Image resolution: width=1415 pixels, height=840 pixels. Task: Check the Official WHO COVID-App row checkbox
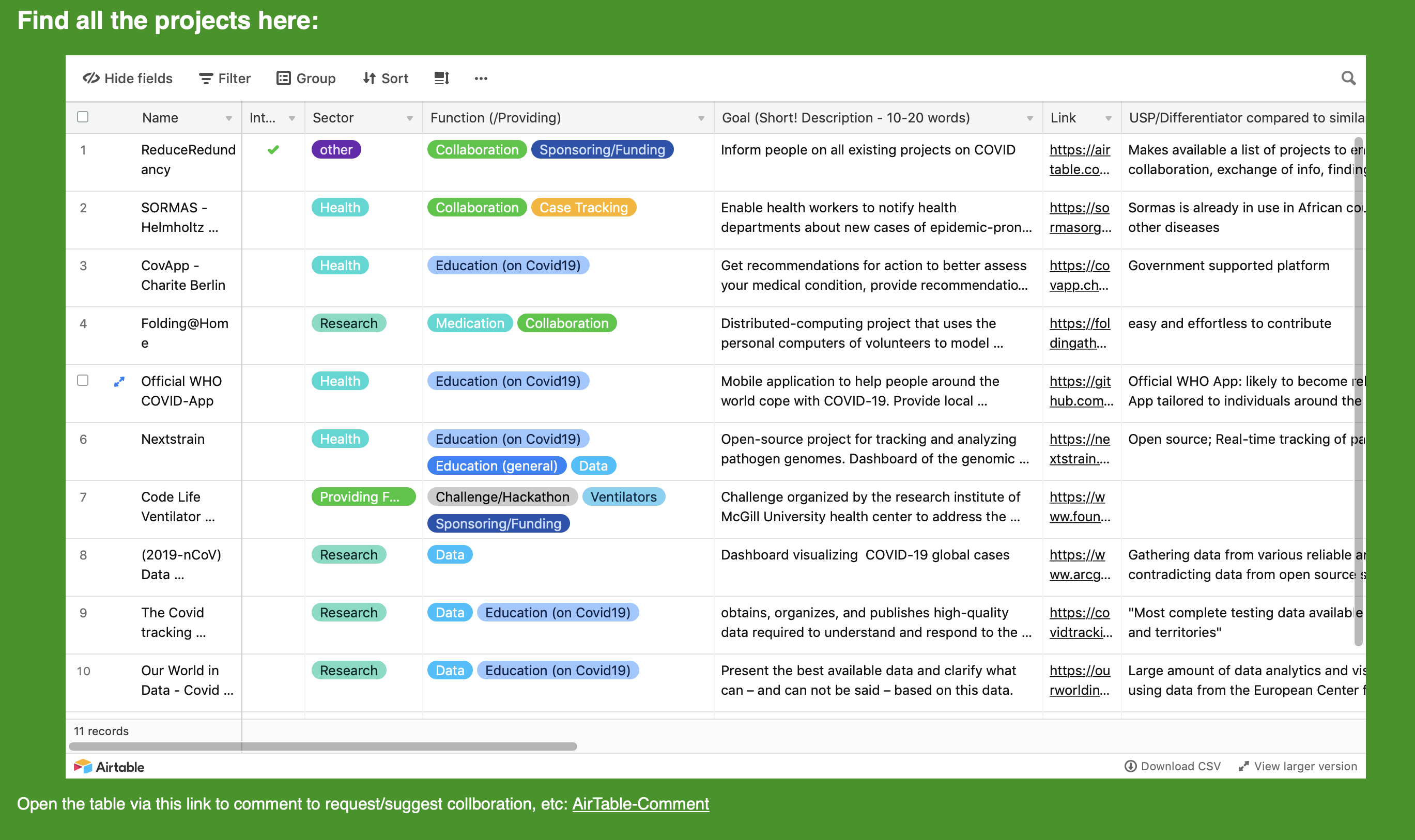click(x=83, y=380)
